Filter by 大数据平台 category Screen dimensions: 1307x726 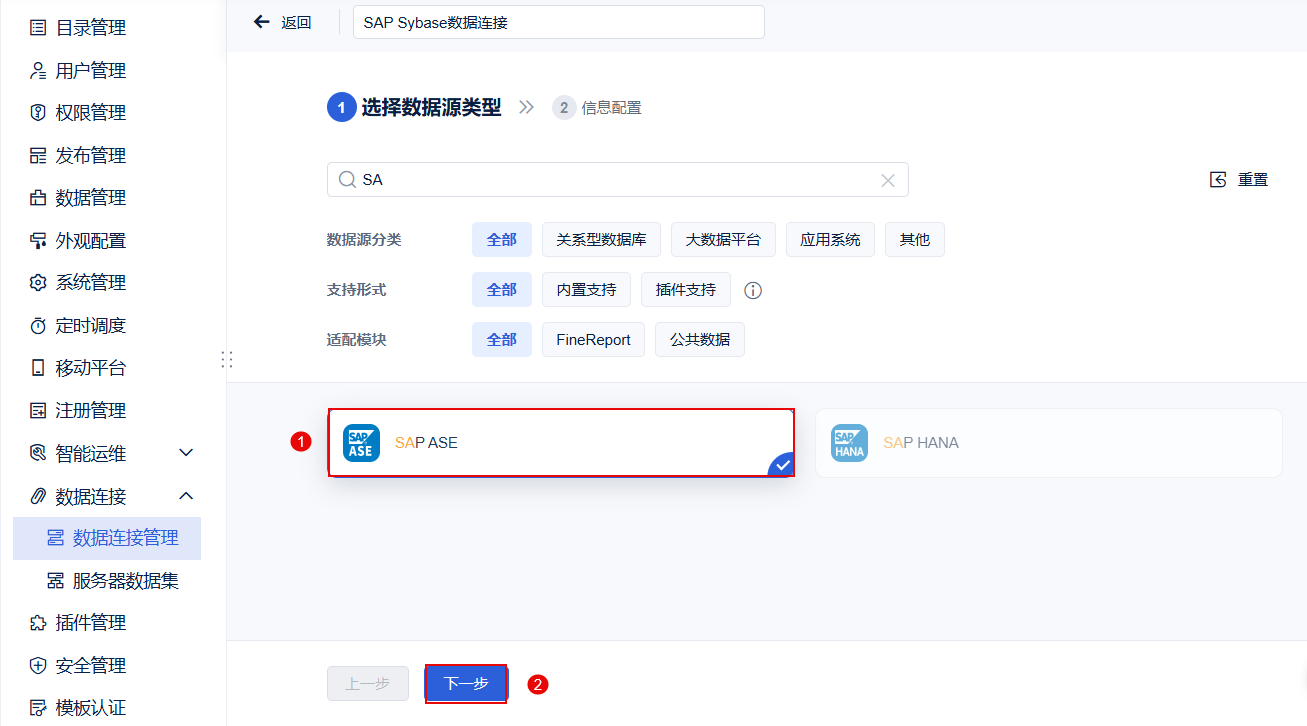pyautogui.click(x=723, y=240)
